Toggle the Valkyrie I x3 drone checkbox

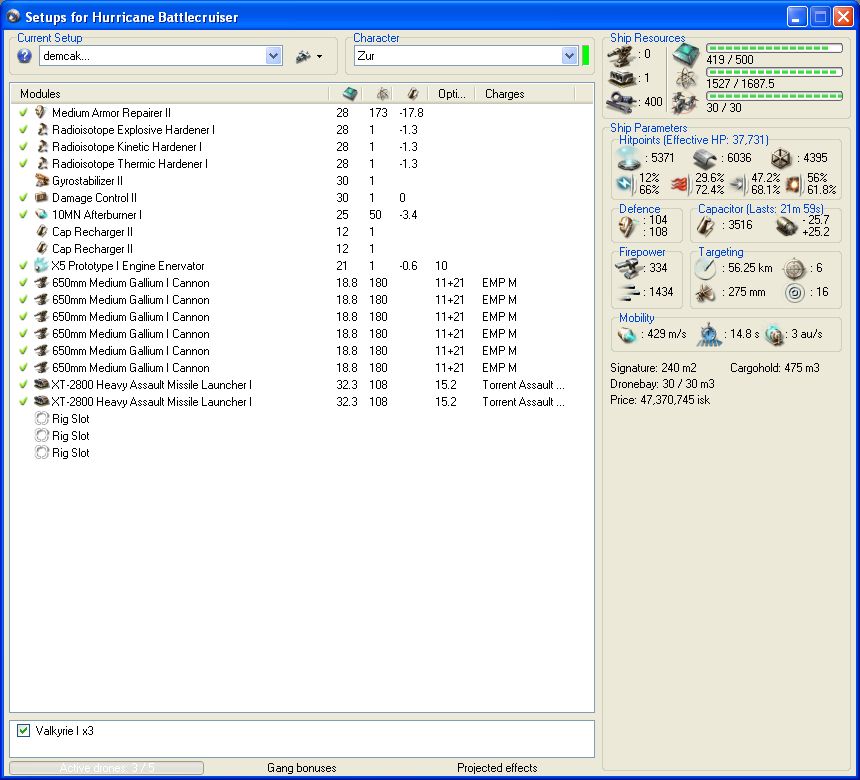(23, 731)
